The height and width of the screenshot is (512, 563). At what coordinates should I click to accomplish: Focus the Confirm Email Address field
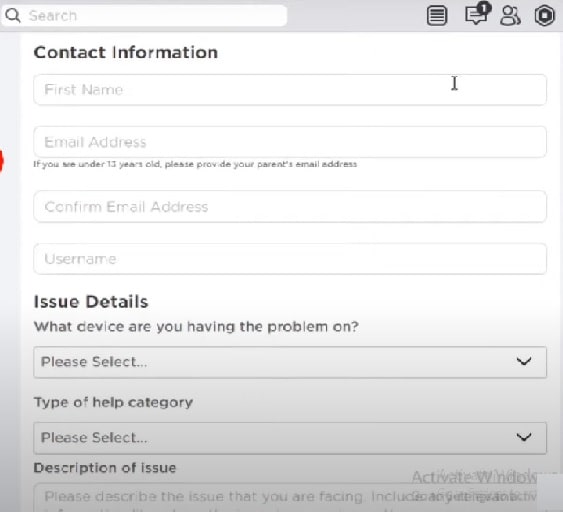[x=290, y=206]
